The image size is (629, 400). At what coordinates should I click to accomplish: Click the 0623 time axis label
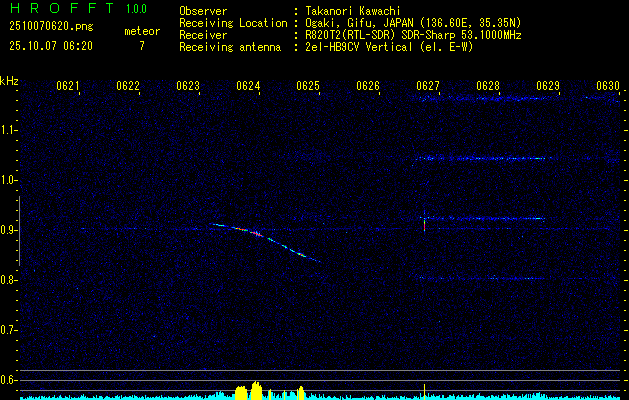[x=188, y=86]
